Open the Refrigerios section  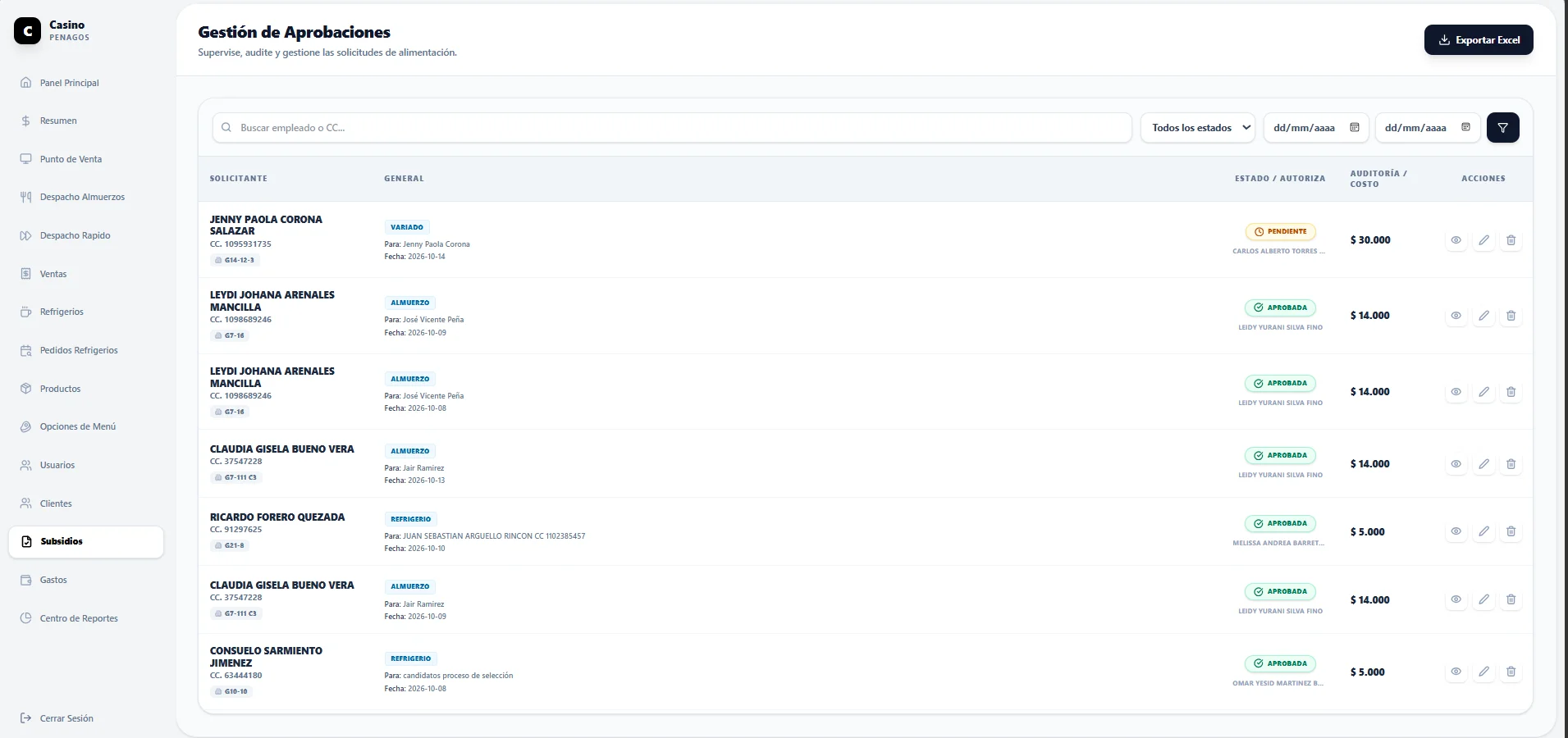click(x=86, y=312)
